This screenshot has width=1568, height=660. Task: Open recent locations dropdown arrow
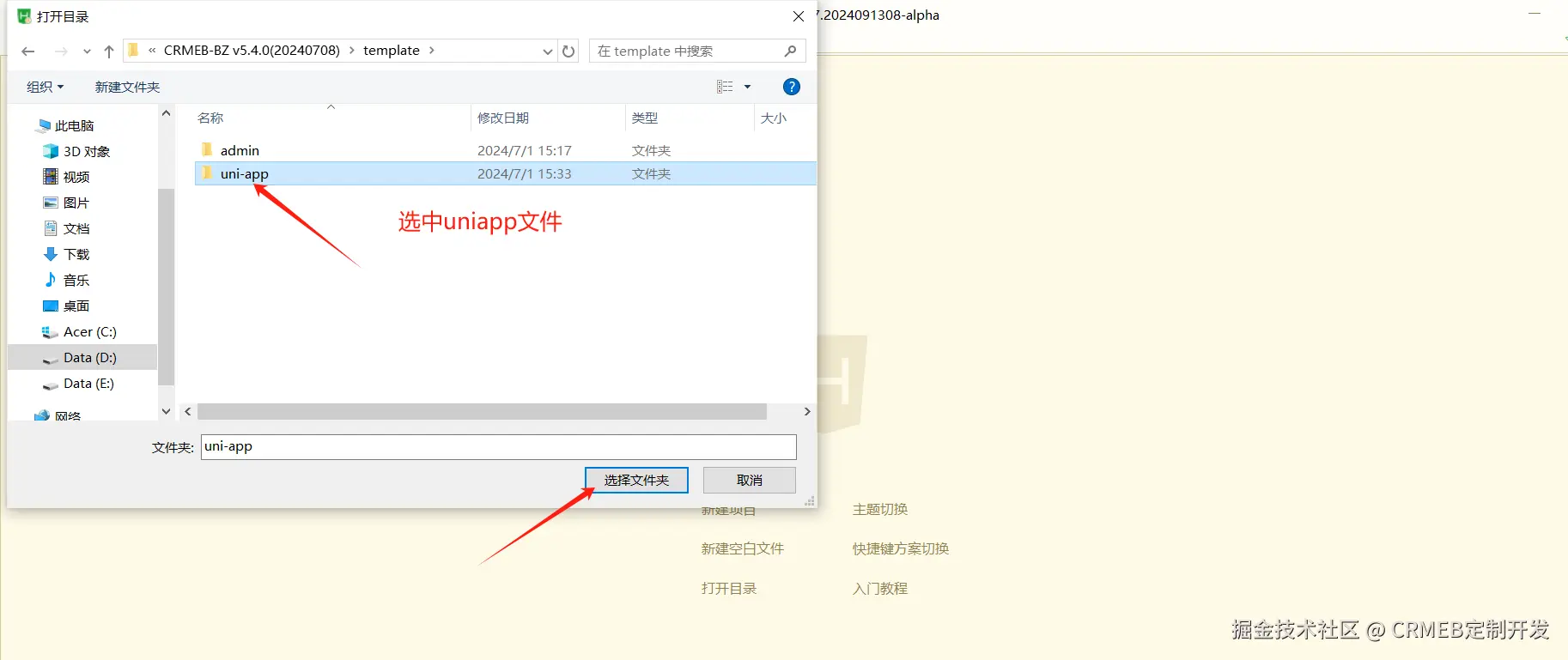pyautogui.click(x=87, y=51)
